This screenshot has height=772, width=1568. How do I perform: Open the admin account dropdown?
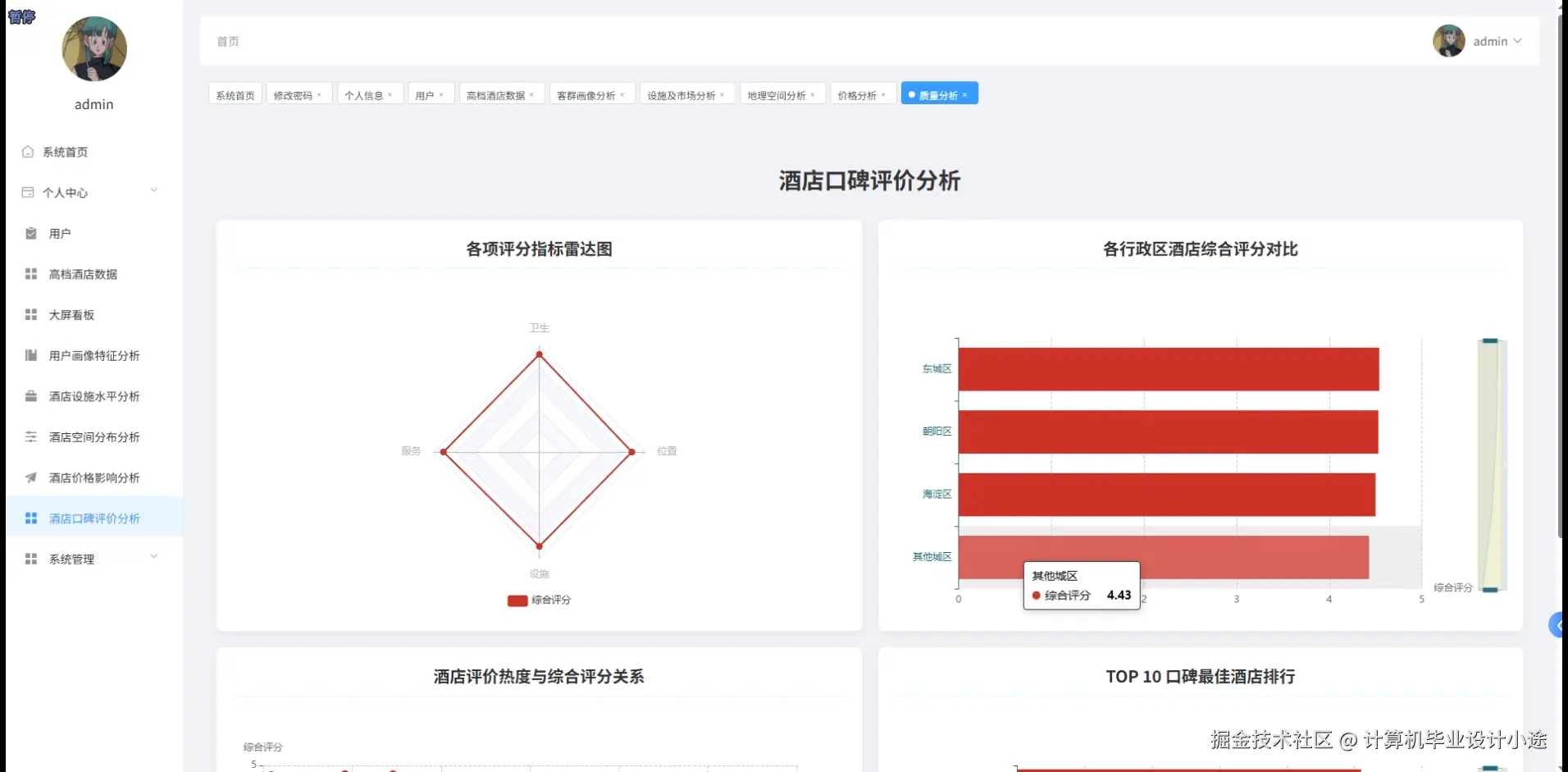1497,41
